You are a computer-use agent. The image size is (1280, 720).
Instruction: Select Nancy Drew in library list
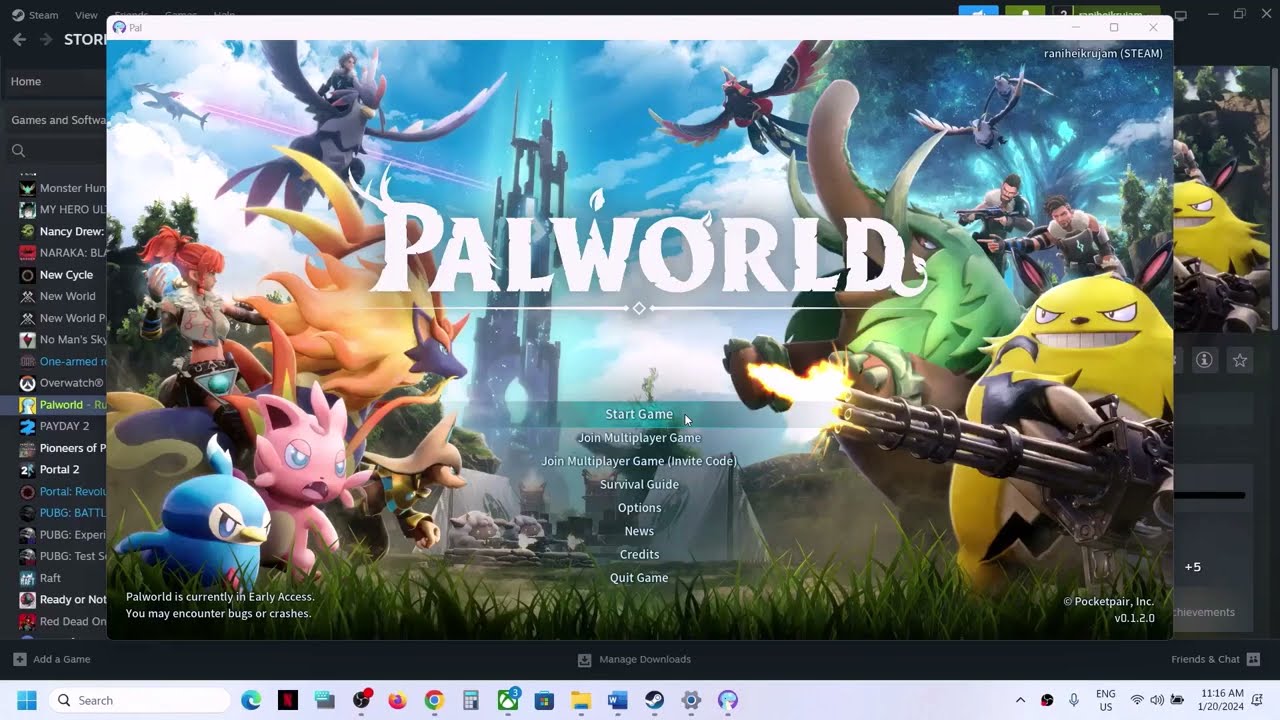tap(63, 231)
